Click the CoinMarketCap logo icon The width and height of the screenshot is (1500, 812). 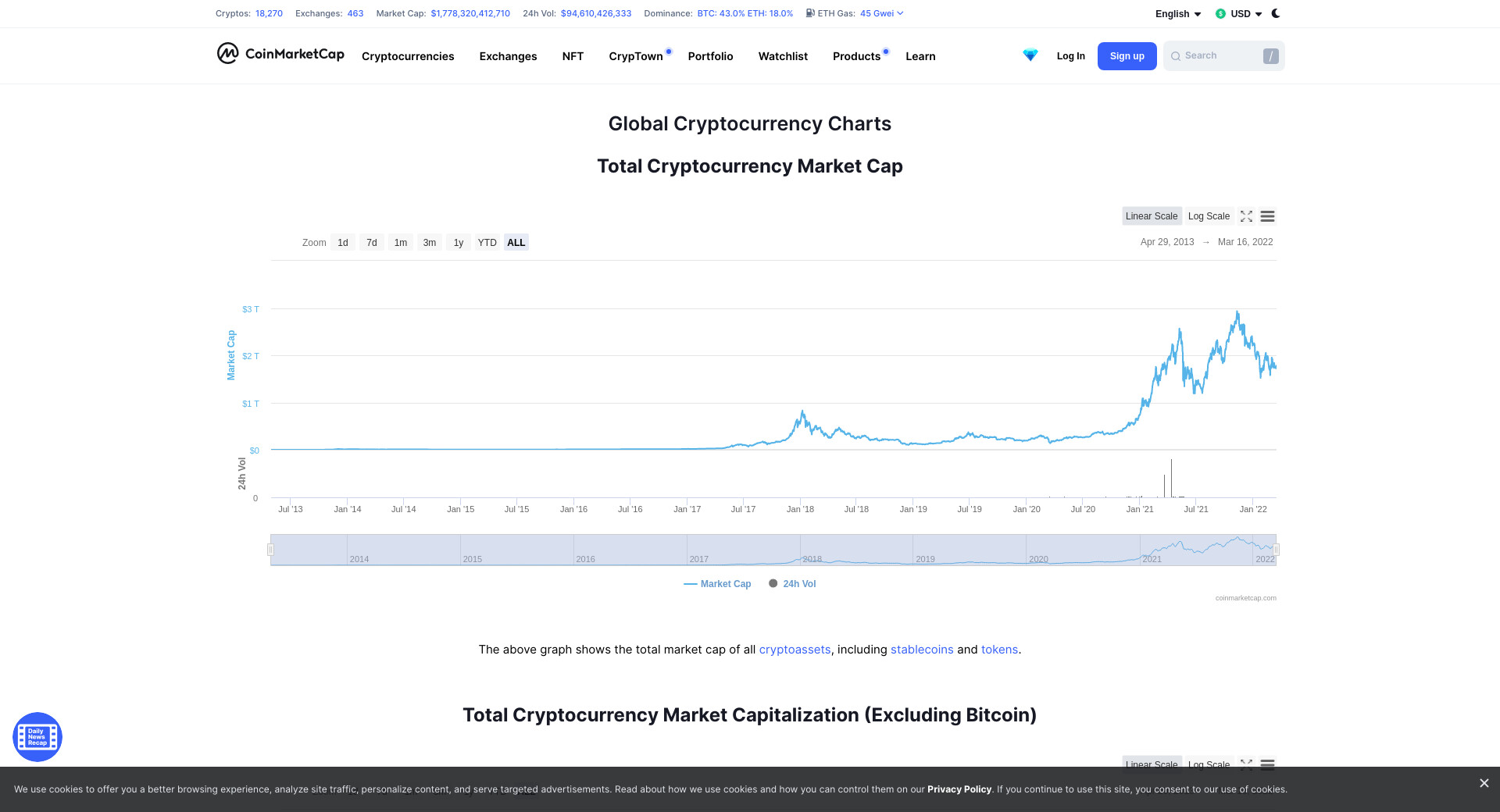(x=227, y=53)
